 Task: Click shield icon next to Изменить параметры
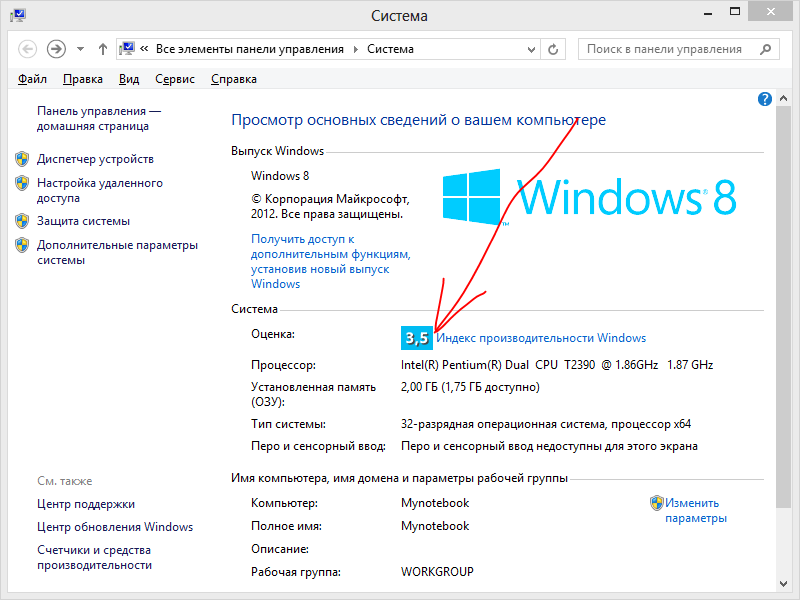[x=657, y=503]
